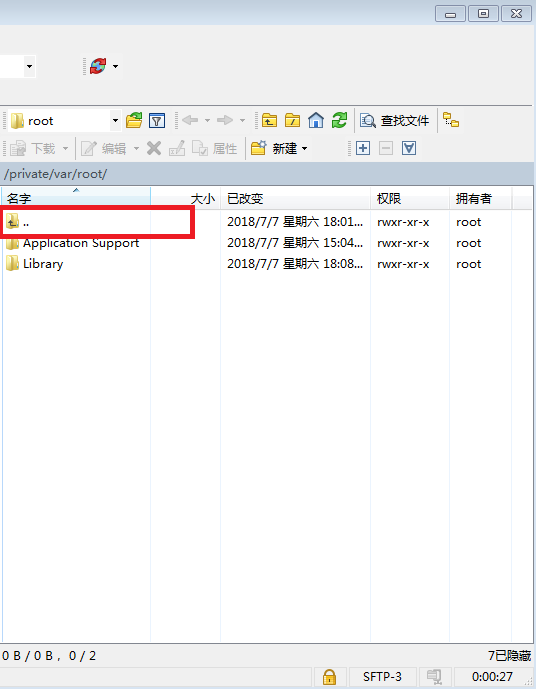This screenshot has height=689, width=536.
Task: Sort by the 已改变 column header
Action: [295, 199]
